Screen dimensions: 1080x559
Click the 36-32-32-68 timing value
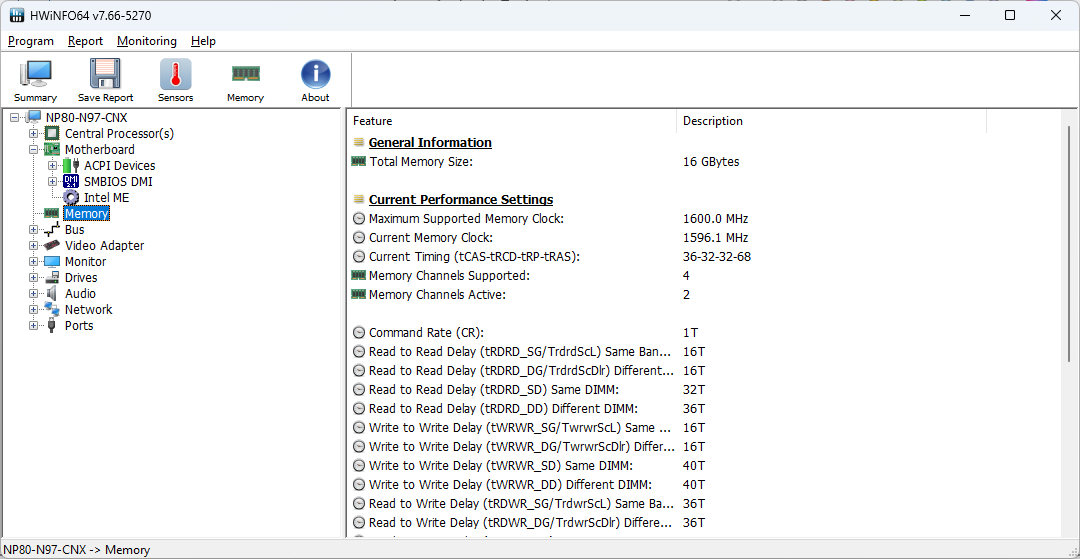(717, 257)
